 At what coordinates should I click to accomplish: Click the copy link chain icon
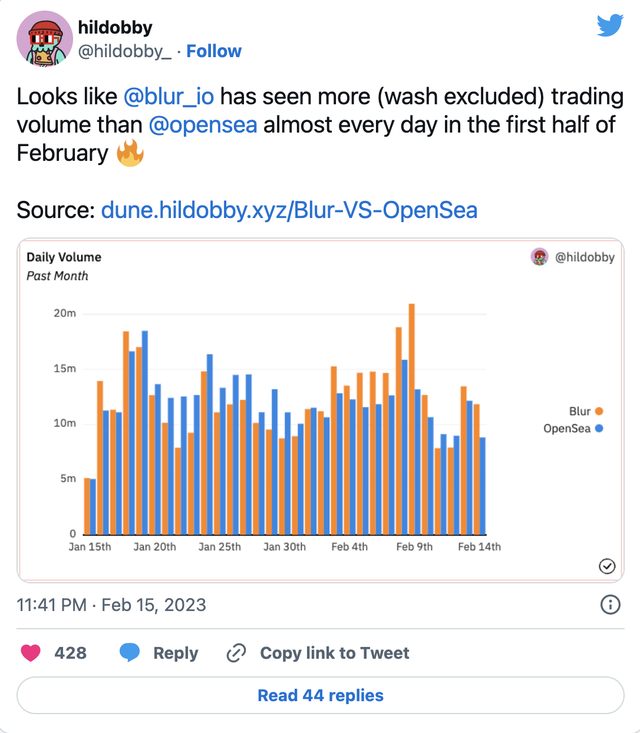pos(237,653)
